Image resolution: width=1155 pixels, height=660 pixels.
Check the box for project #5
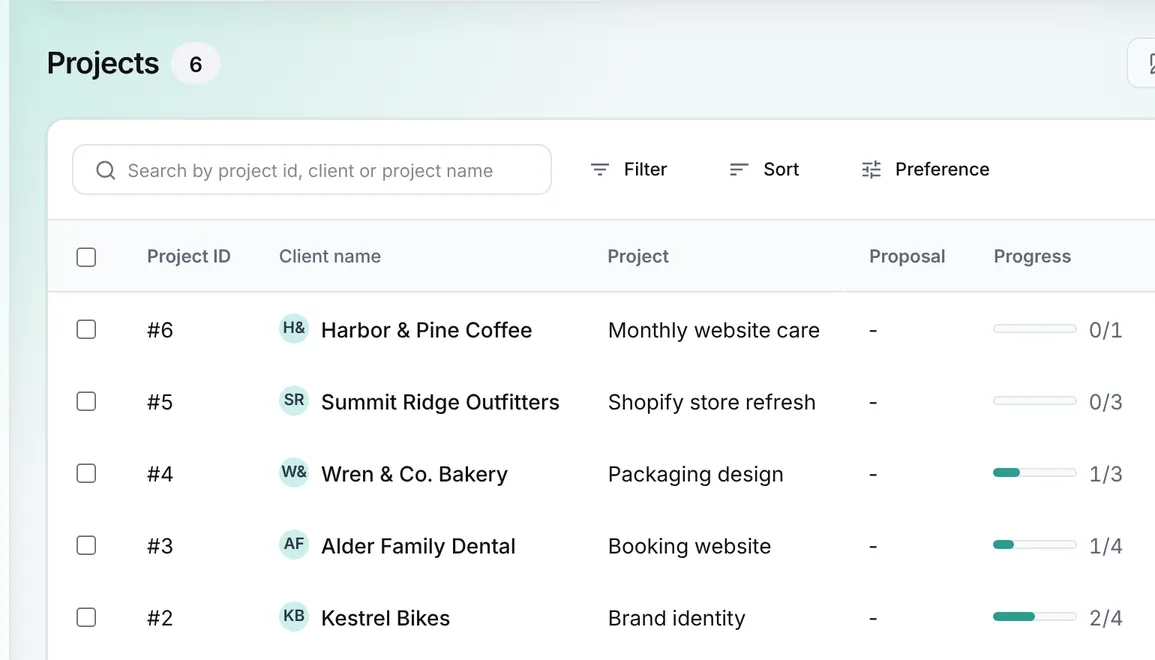(86, 401)
